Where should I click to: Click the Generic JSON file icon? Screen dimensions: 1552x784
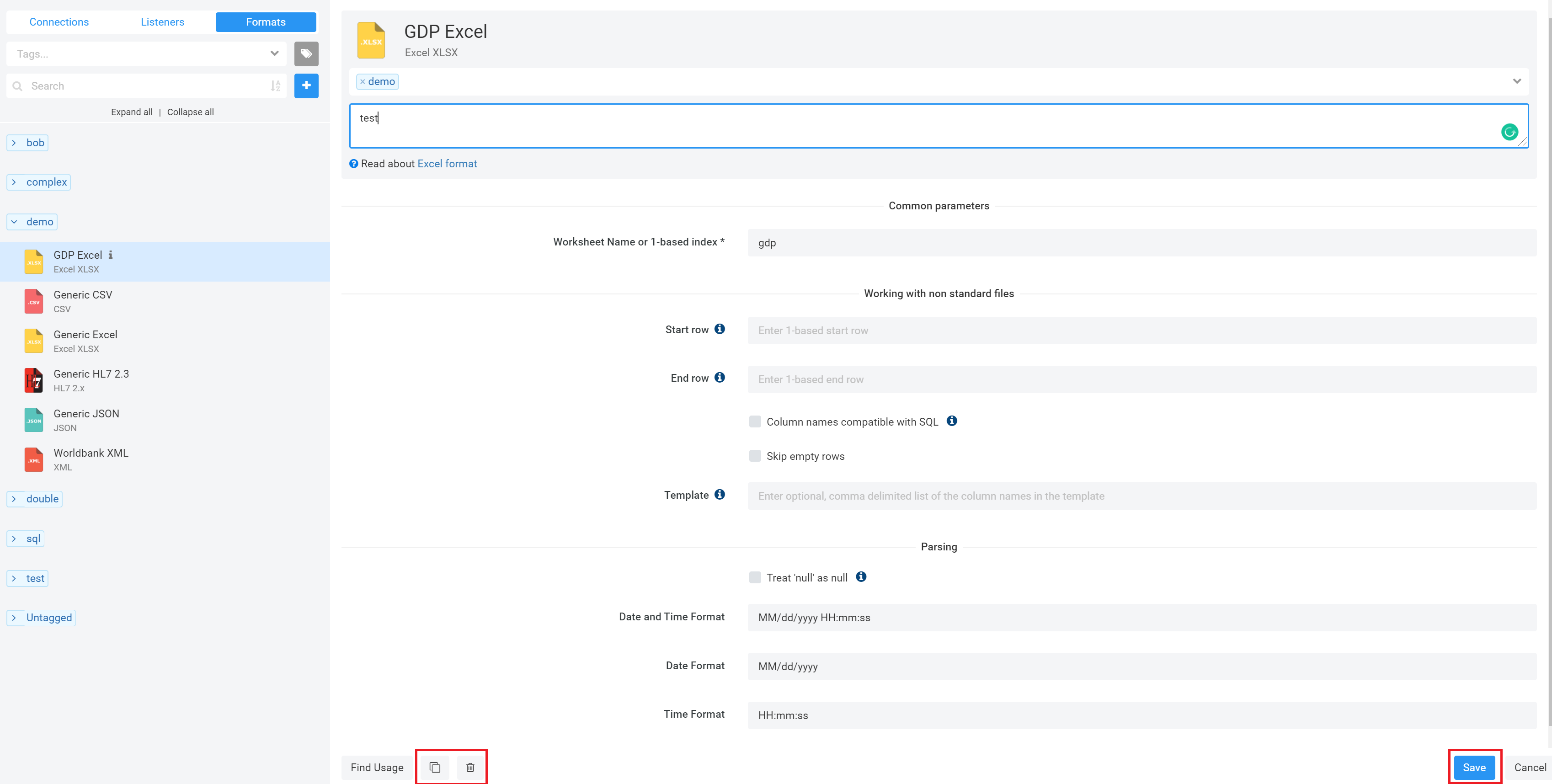pos(34,420)
